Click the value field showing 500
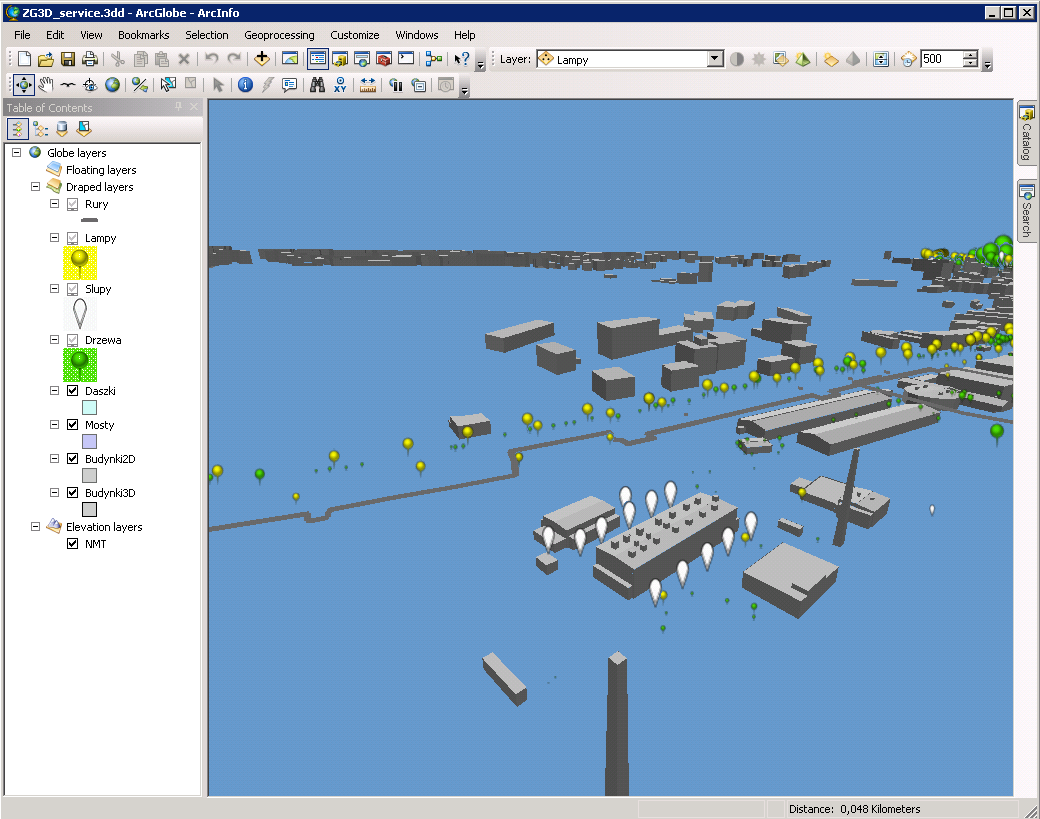 tap(942, 59)
